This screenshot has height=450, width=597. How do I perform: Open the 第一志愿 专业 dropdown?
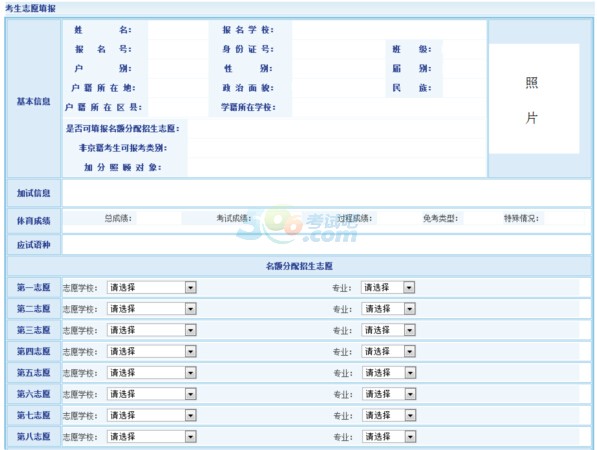click(388, 287)
